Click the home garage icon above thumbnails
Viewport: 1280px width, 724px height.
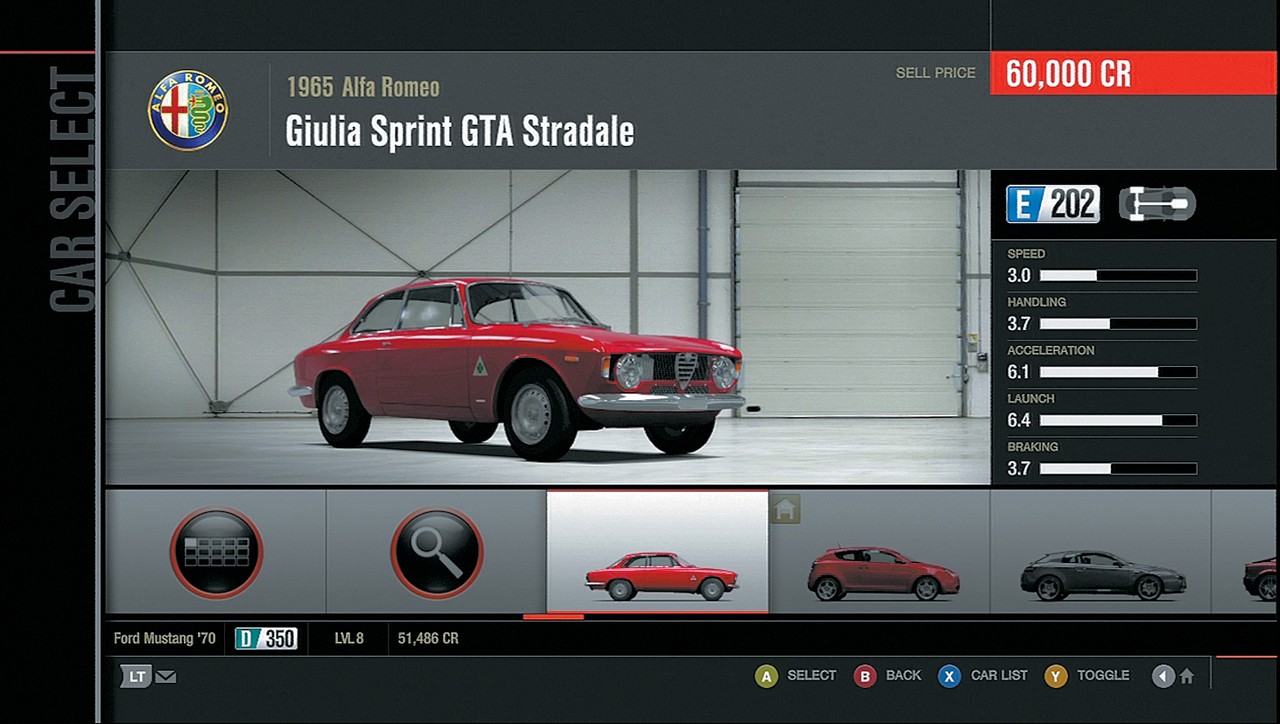785,509
